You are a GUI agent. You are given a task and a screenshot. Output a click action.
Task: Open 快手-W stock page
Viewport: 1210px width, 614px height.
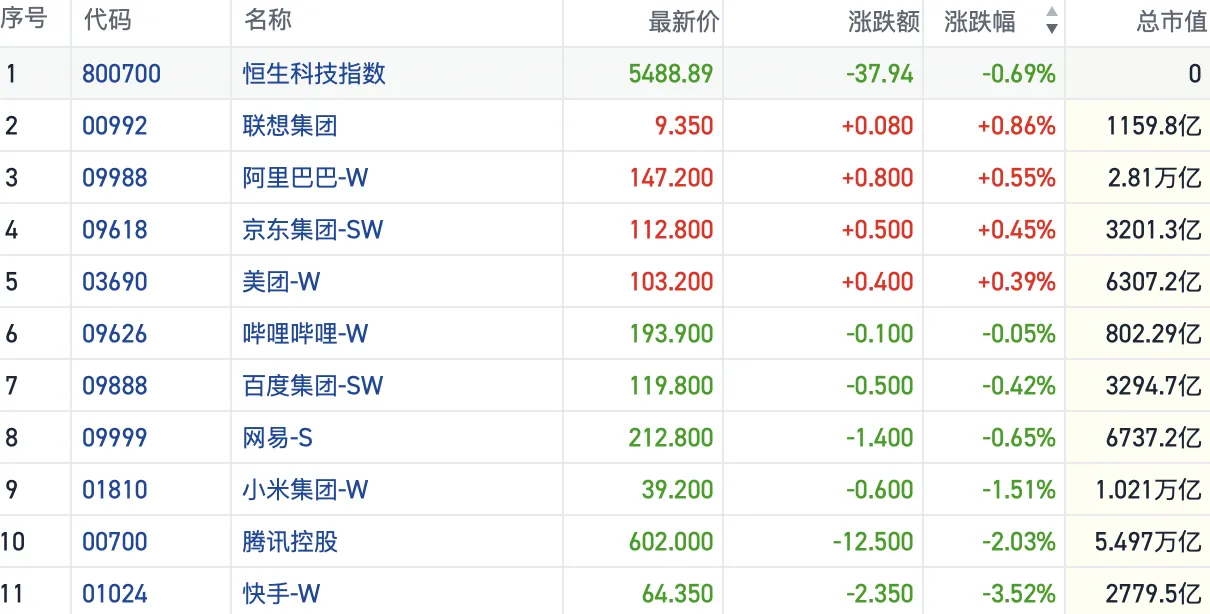(282, 594)
